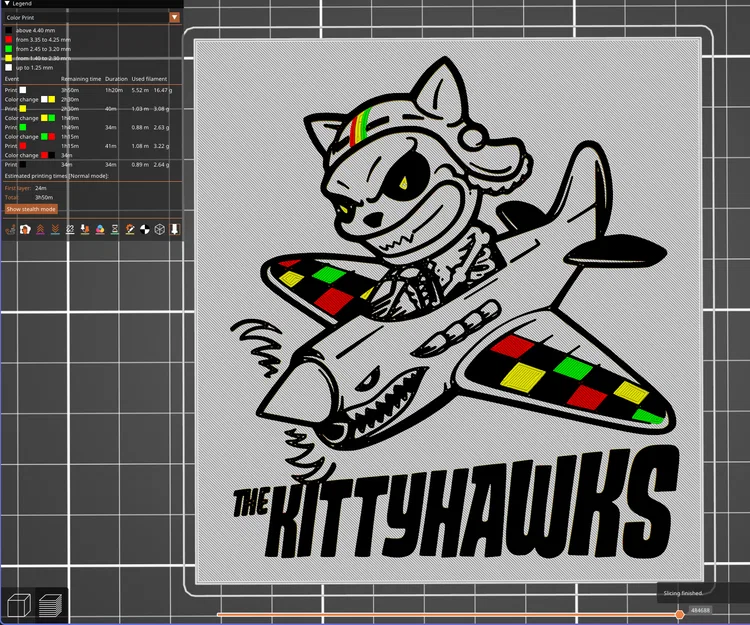Click red-to-black Color change row label
This screenshot has width=750, height=625.
click(22, 155)
